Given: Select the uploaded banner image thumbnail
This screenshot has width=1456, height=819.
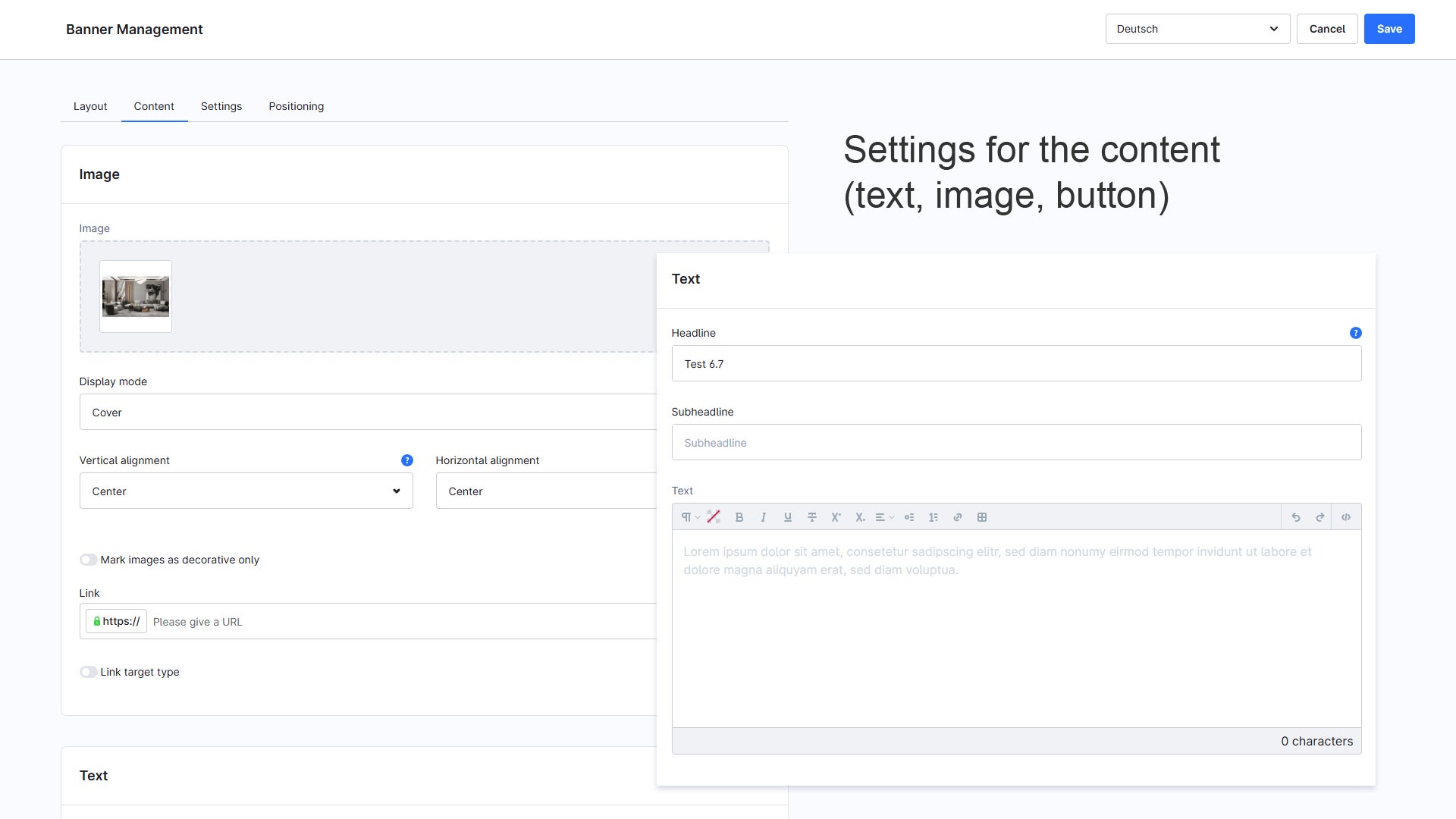Looking at the screenshot, I should (136, 297).
